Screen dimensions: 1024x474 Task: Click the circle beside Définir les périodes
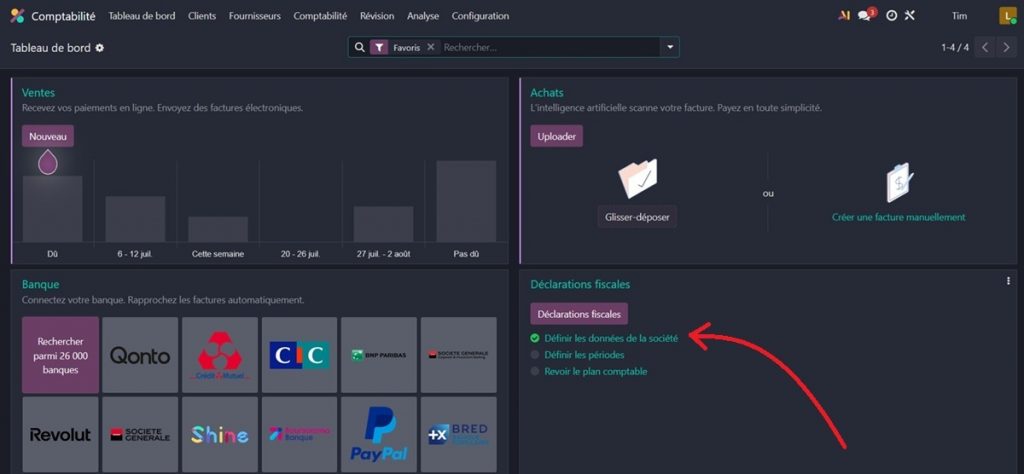coord(535,355)
